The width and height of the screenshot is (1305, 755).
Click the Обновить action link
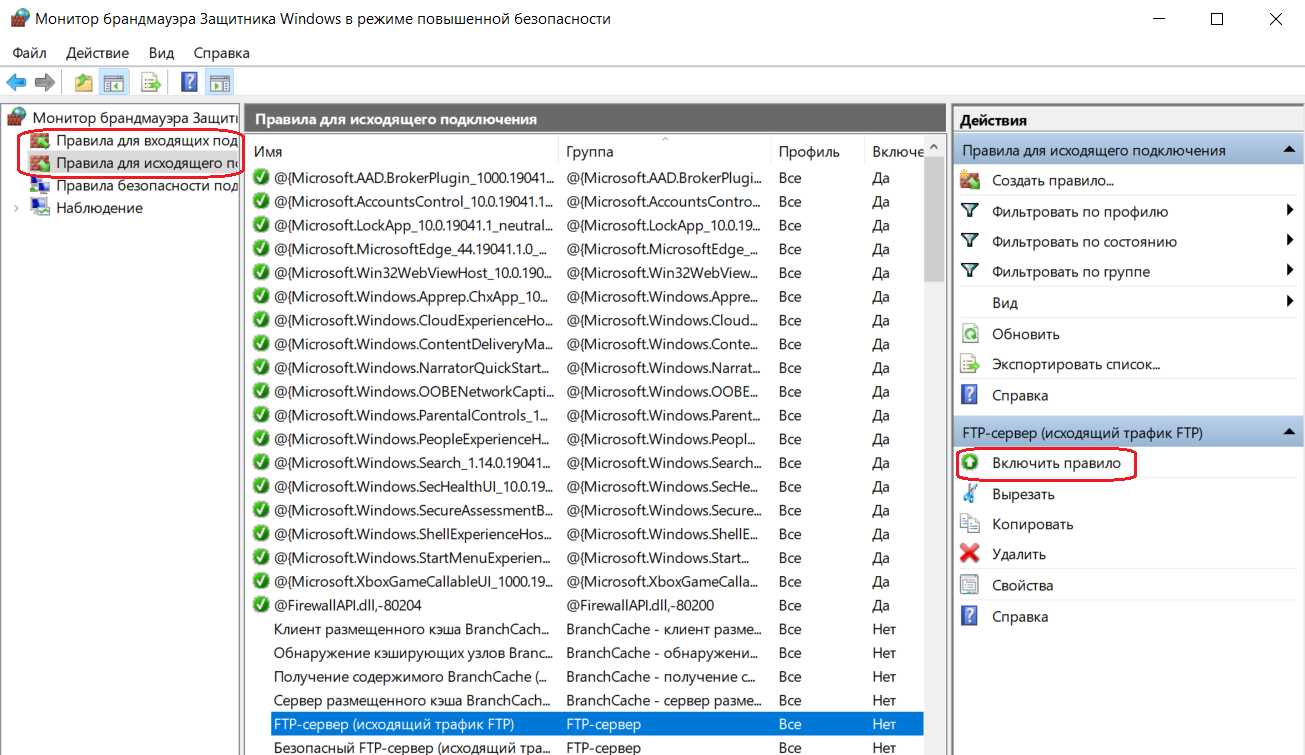pyautogui.click(x=1026, y=334)
